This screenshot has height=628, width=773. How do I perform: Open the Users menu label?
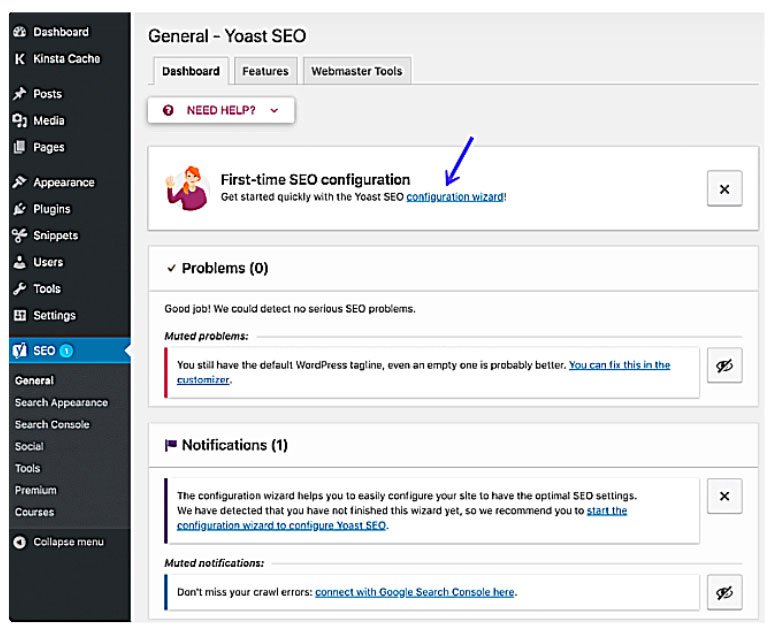48,262
